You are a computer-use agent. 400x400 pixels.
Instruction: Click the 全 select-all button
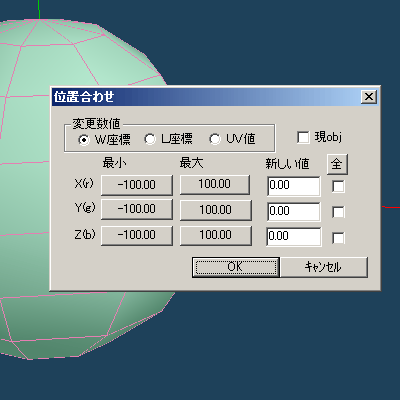(337, 164)
